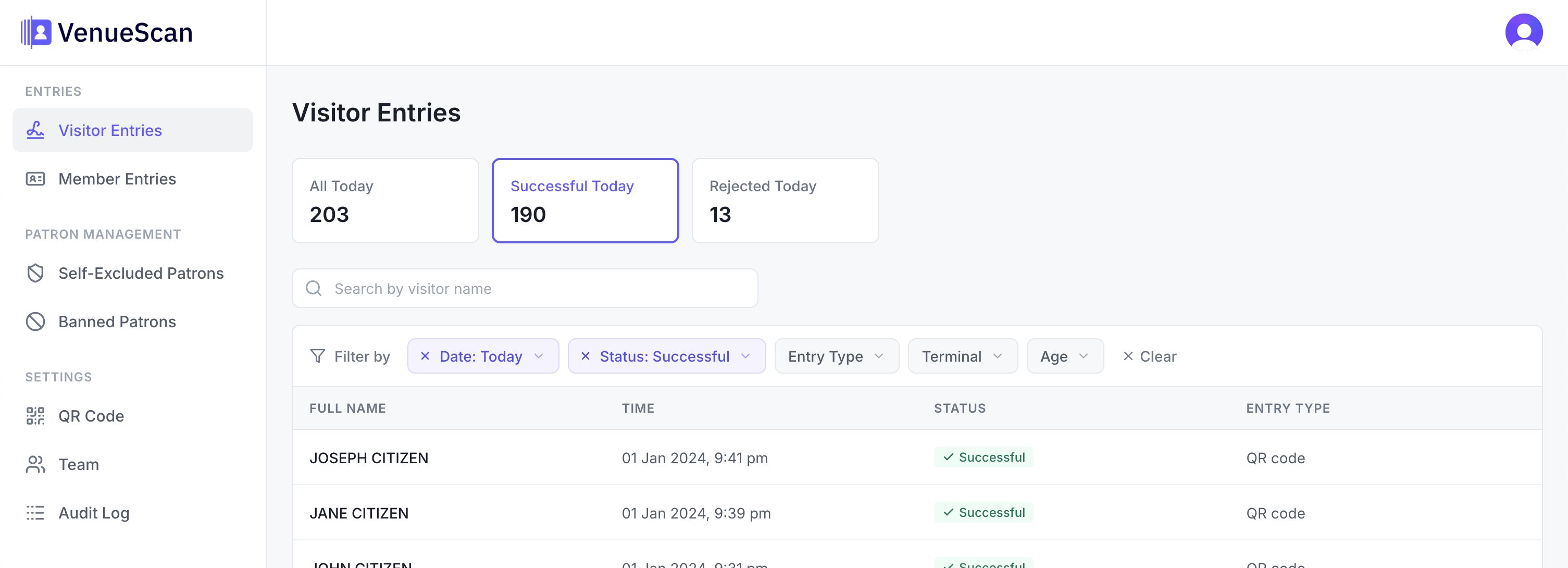This screenshot has height=568, width=1568.
Task: Open QR Code settings page
Action: 133,416
